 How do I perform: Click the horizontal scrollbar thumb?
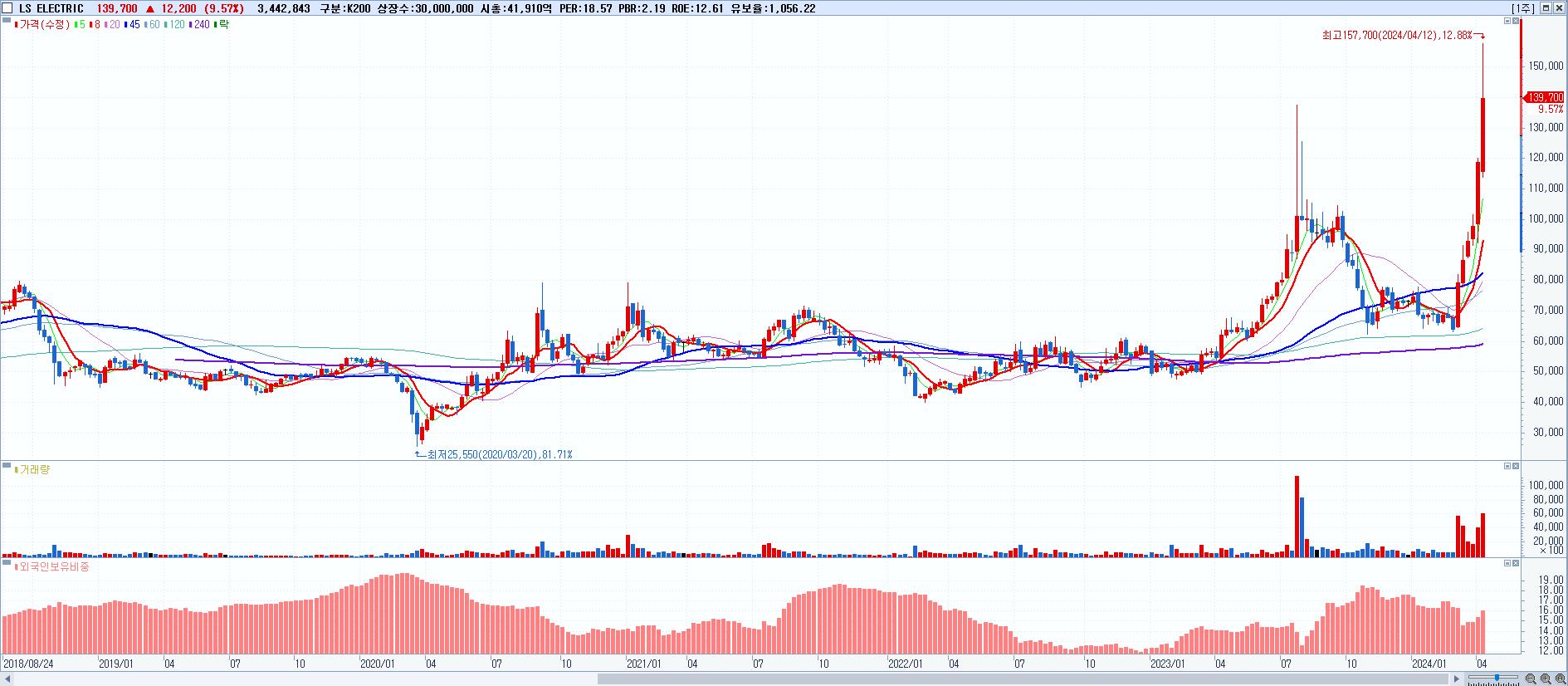tap(1023, 679)
